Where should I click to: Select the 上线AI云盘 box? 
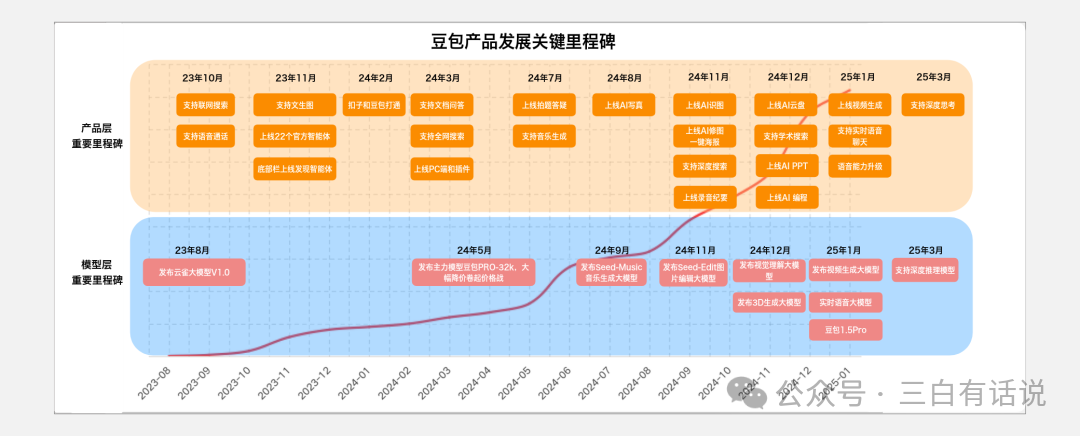(x=787, y=105)
